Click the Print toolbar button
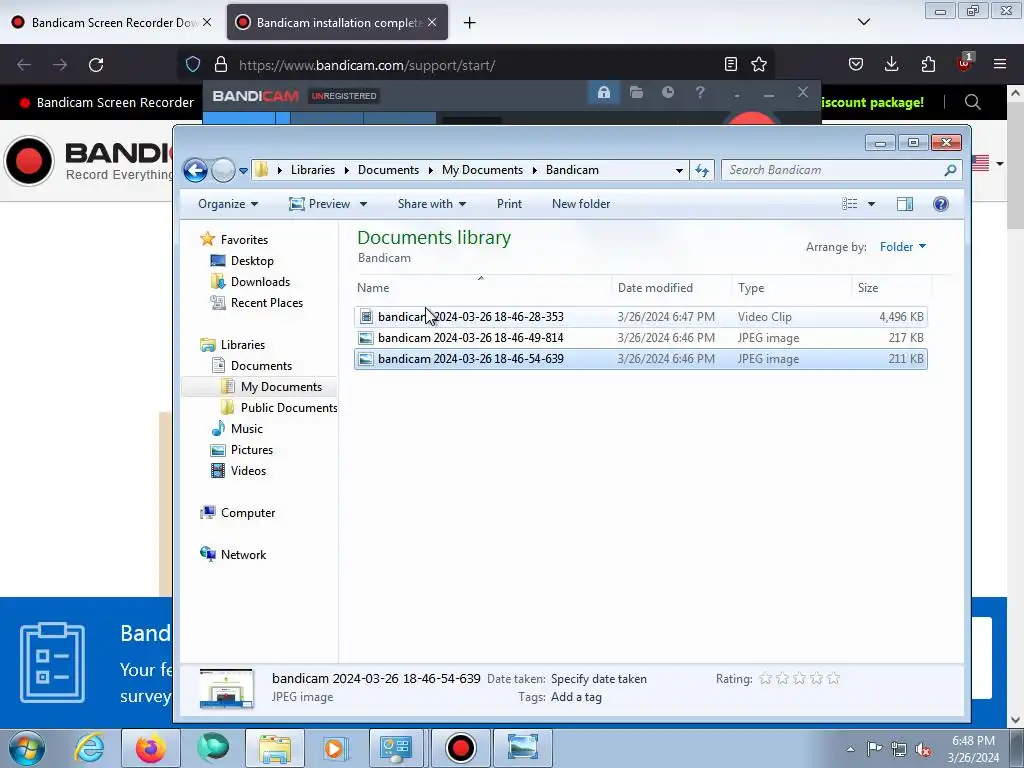The image size is (1024, 768). [x=509, y=204]
